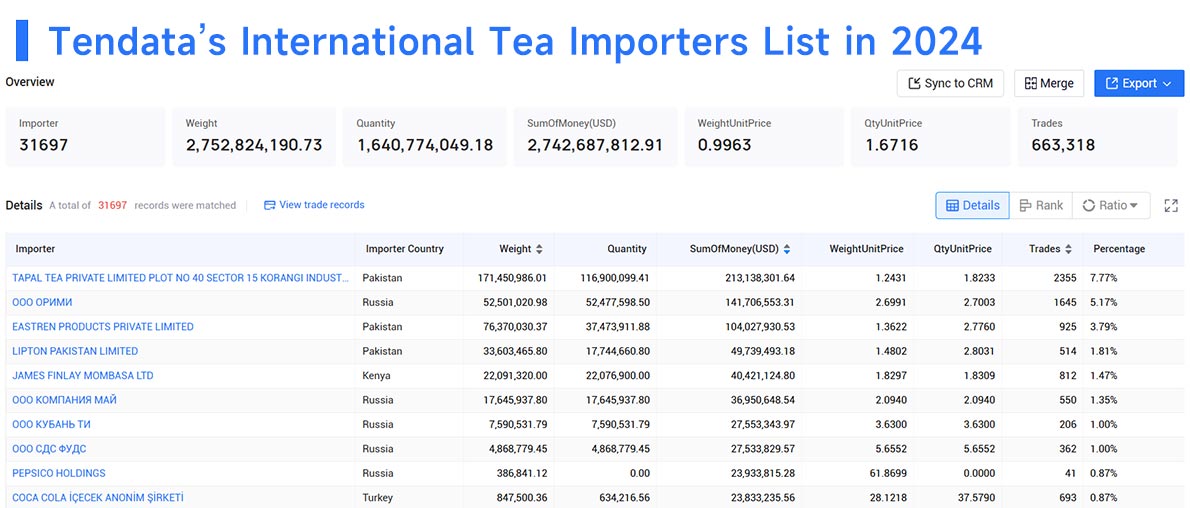
Task: Sort table by the Trades column arrows
Action: [1069, 249]
